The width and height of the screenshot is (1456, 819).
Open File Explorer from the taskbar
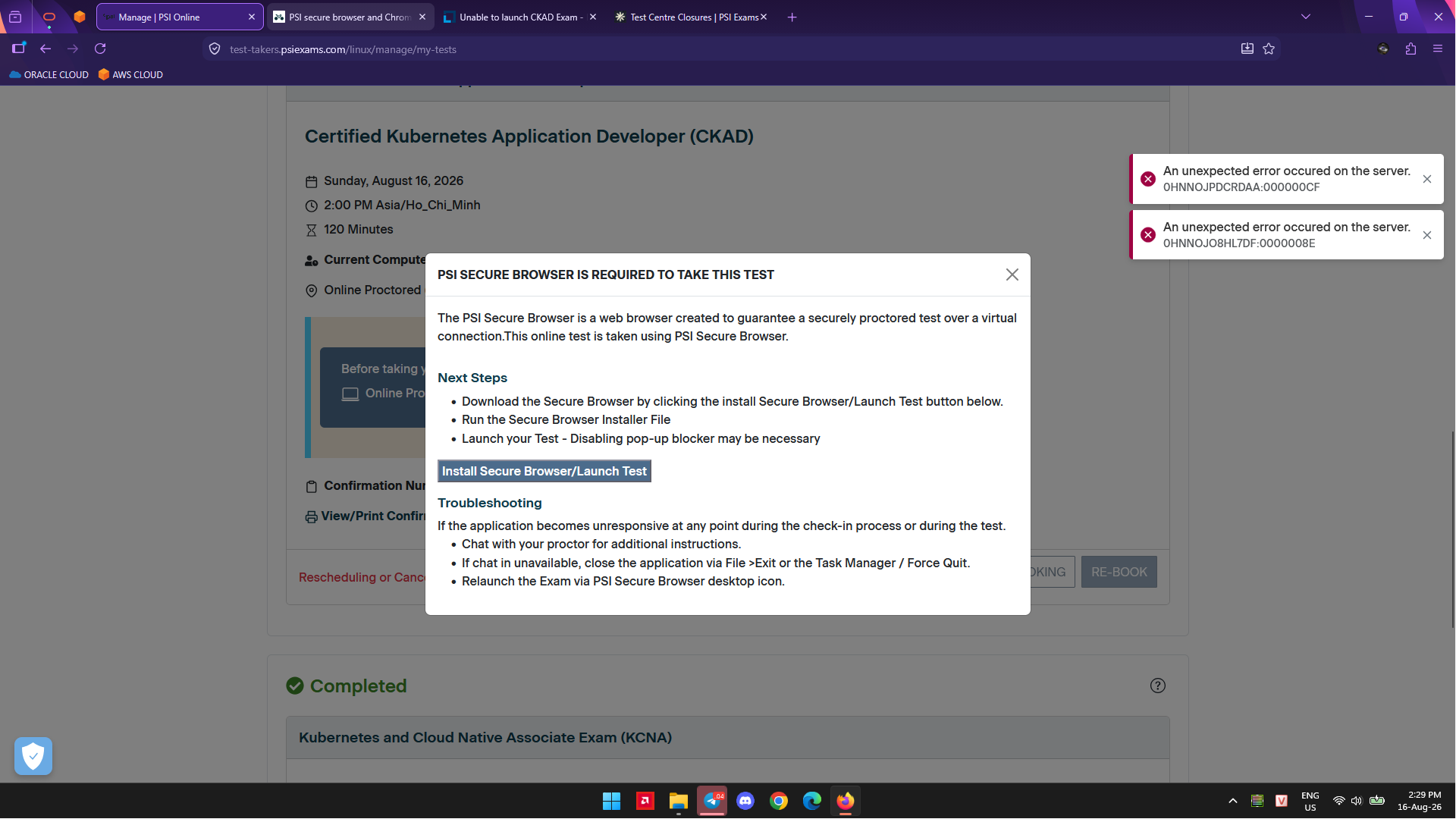coord(678,801)
